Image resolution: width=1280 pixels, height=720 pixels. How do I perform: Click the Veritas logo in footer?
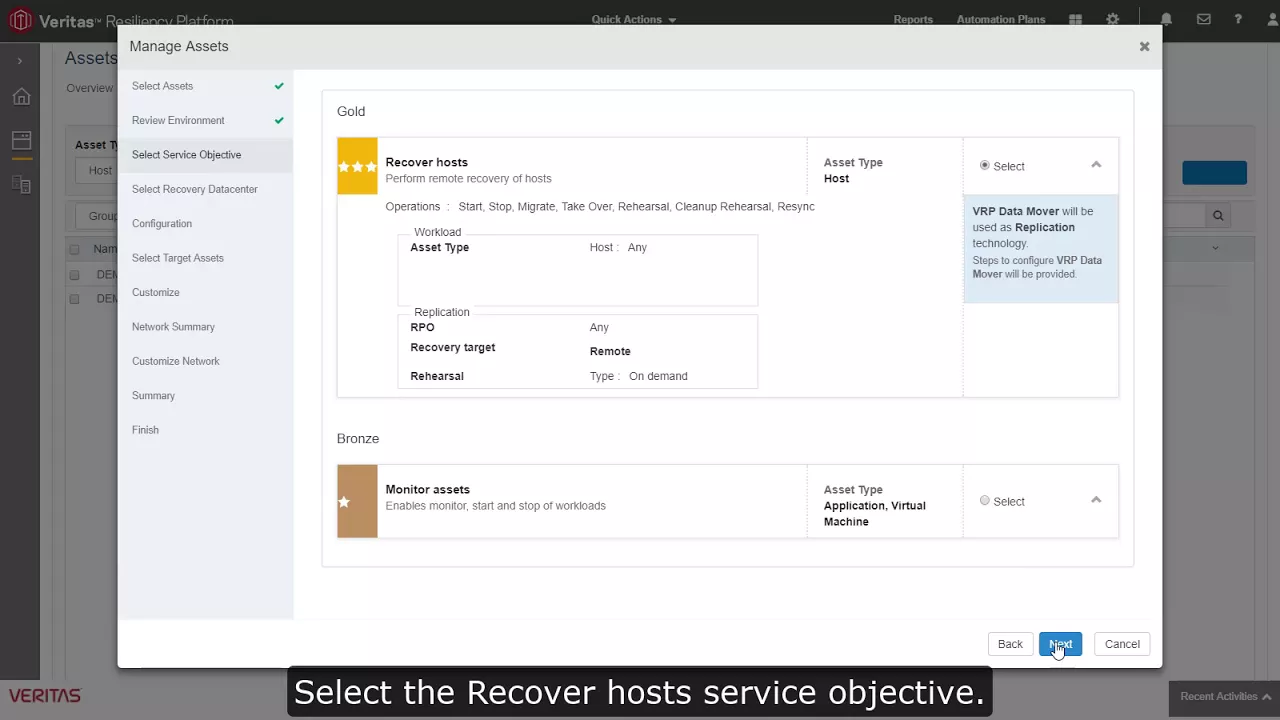(45, 696)
